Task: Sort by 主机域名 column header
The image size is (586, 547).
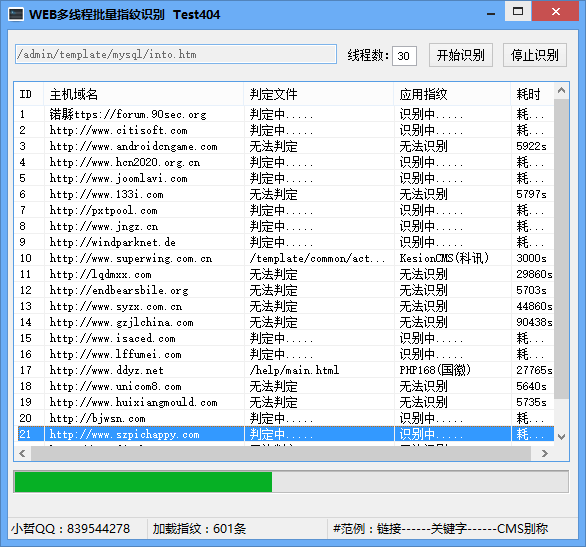Action: pyautogui.click(x=144, y=94)
